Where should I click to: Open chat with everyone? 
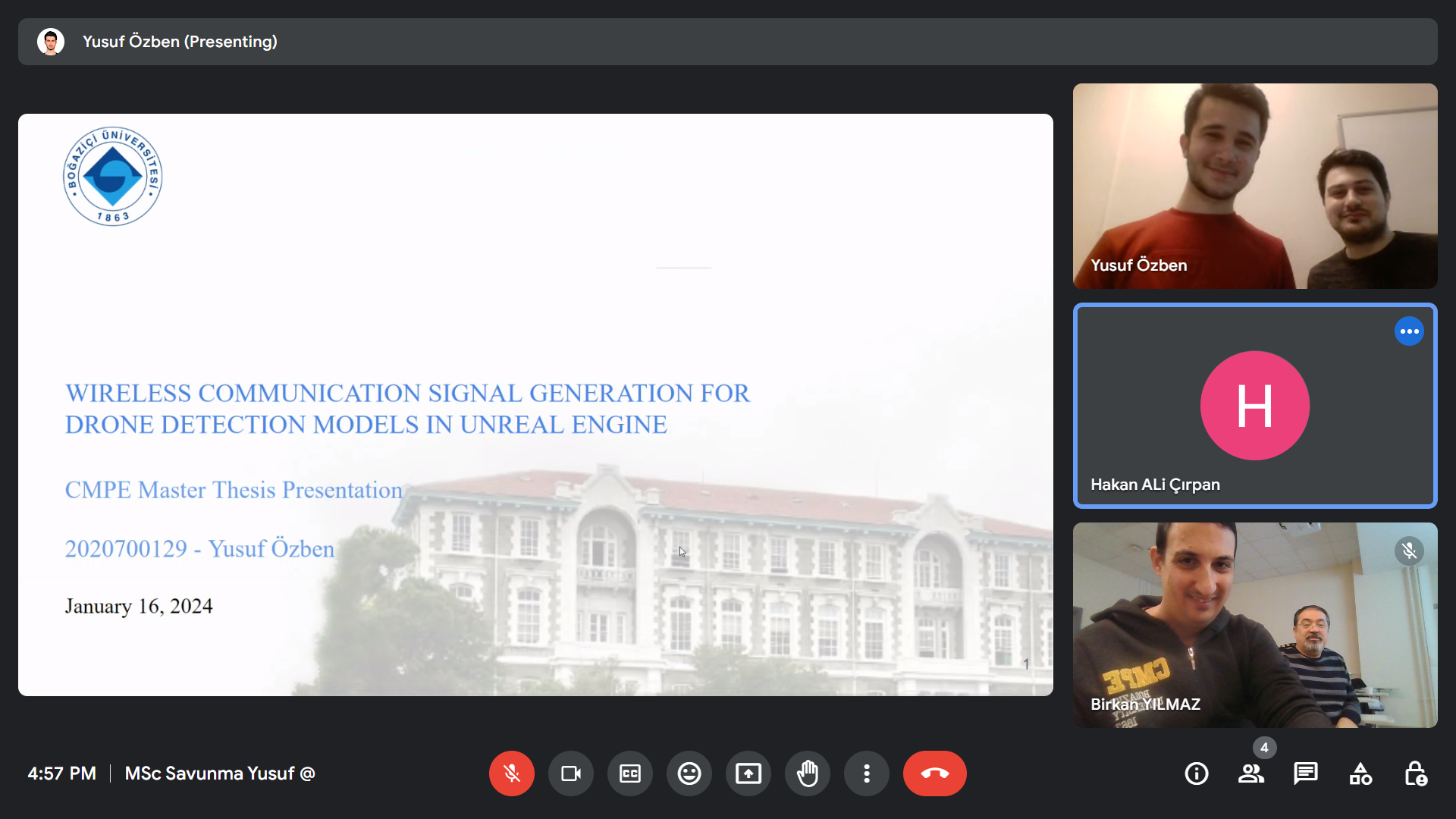(x=1306, y=773)
